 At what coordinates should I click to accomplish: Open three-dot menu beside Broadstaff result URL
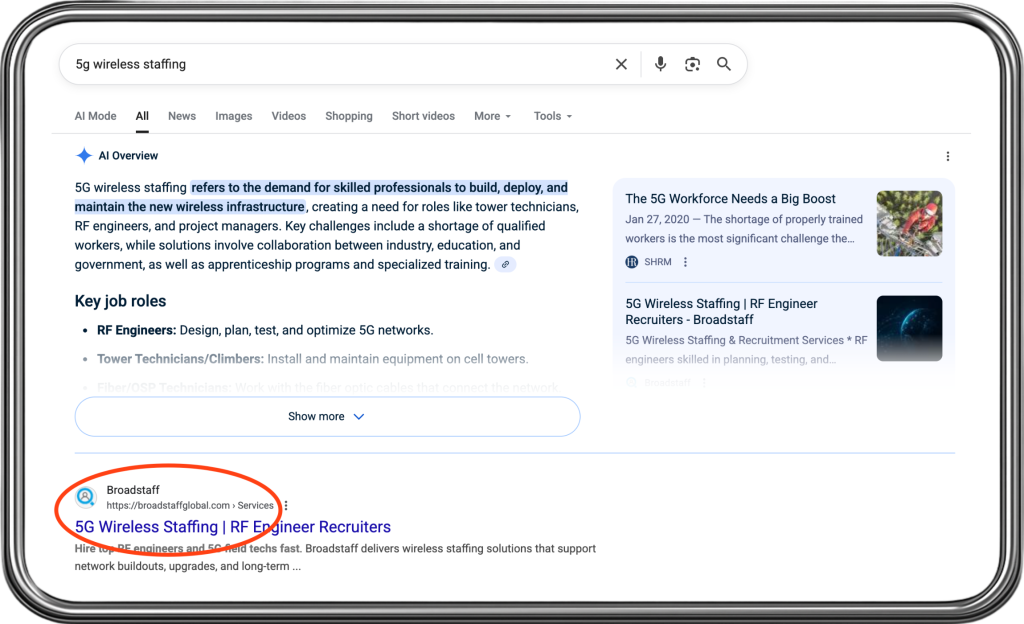(x=286, y=506)
